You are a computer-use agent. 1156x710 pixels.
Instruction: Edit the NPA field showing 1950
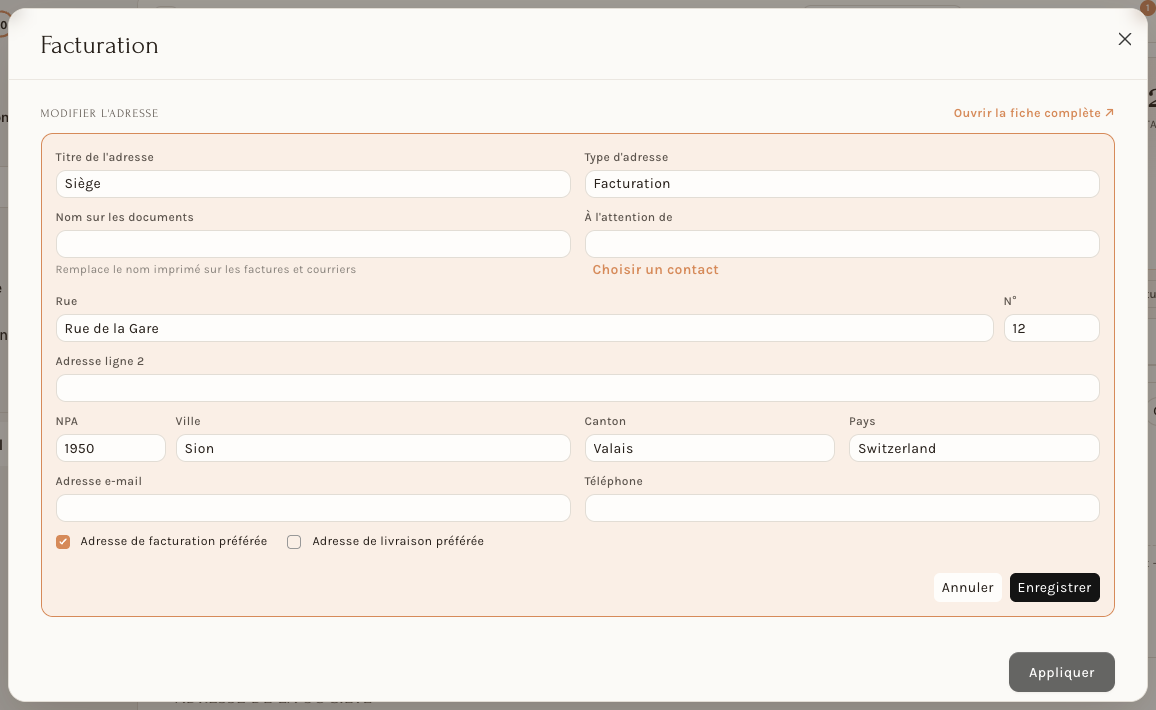click(111, 448)
